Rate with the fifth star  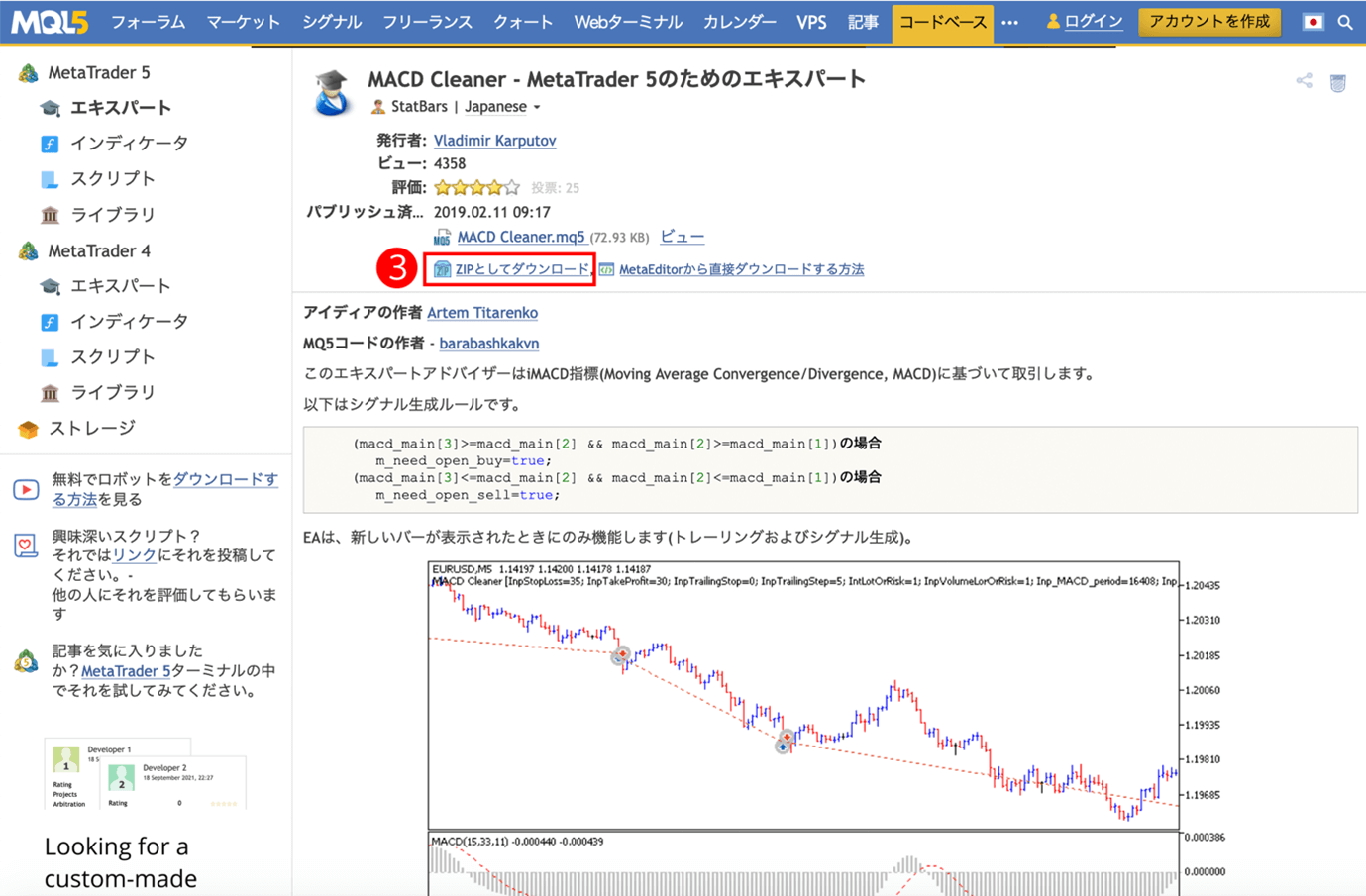[511, 188]
